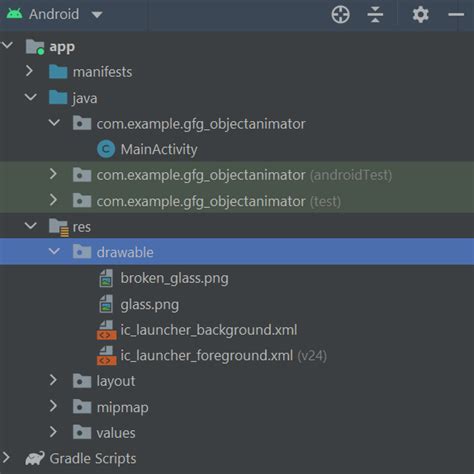
Task: Collapse the java folder chevron
Action: pos(31,97)
